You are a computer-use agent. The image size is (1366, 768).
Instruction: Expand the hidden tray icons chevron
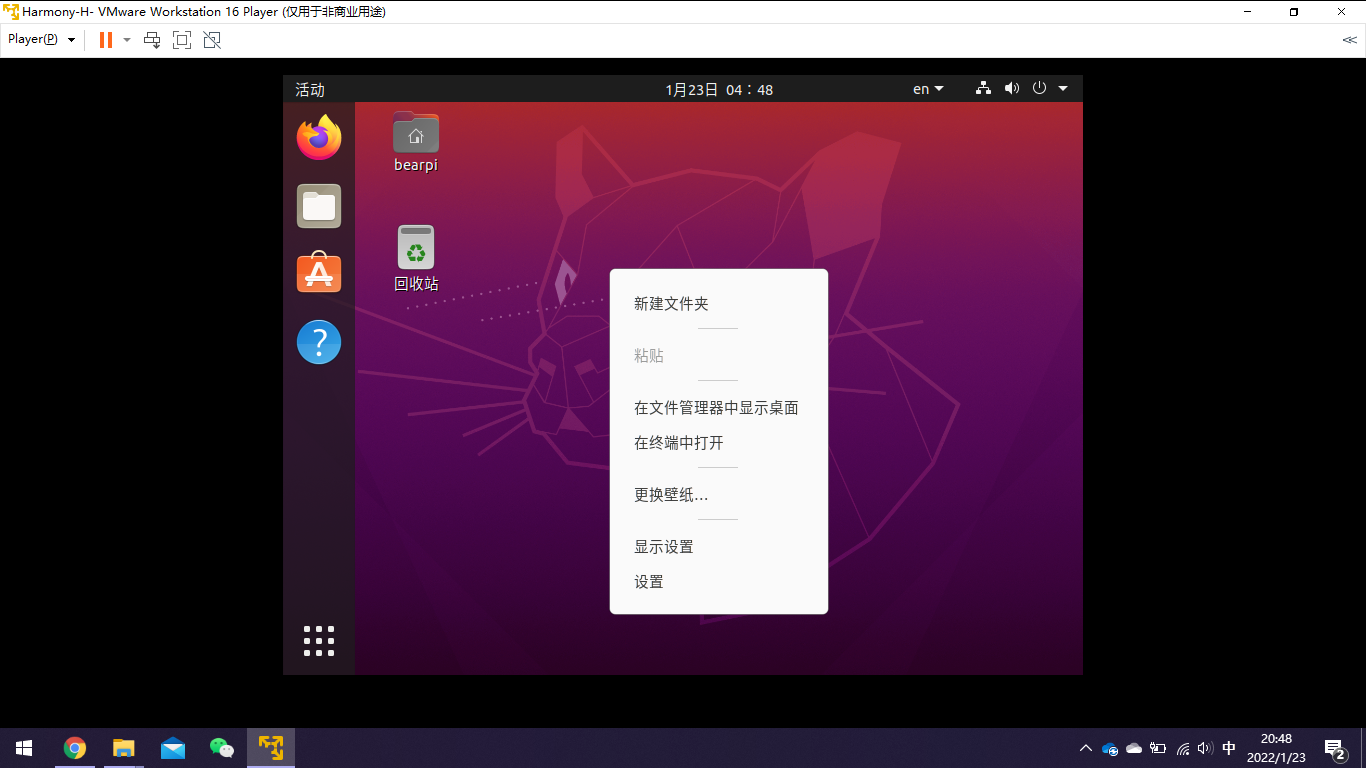click(1086, 748)
